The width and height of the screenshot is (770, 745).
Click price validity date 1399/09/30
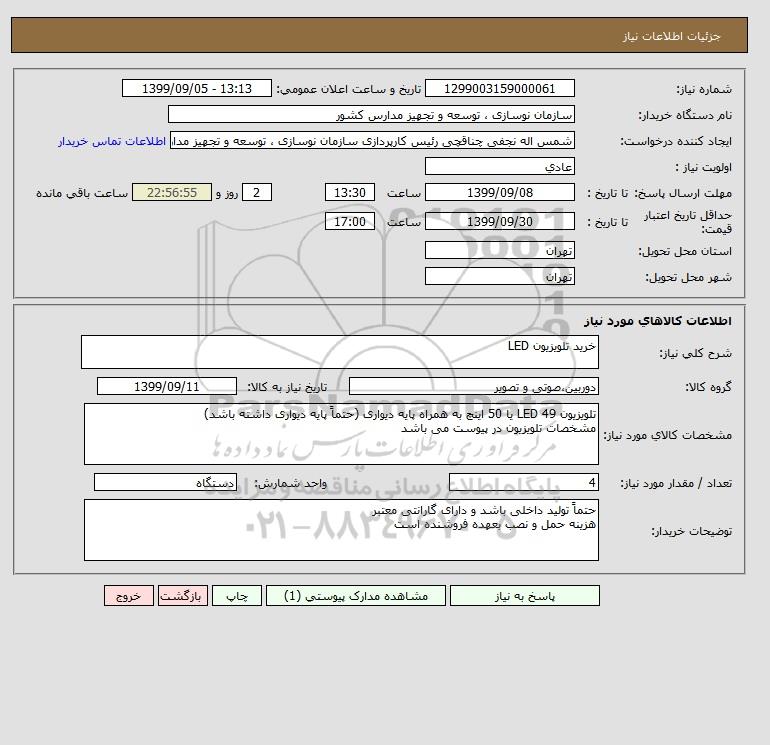(499, 221)
